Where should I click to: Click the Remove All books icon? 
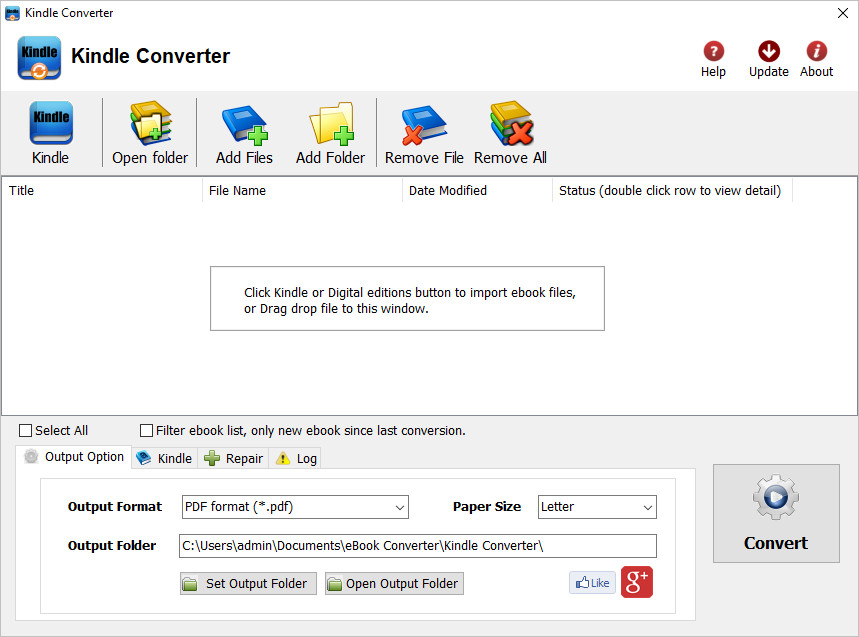(x=512, y=123)
